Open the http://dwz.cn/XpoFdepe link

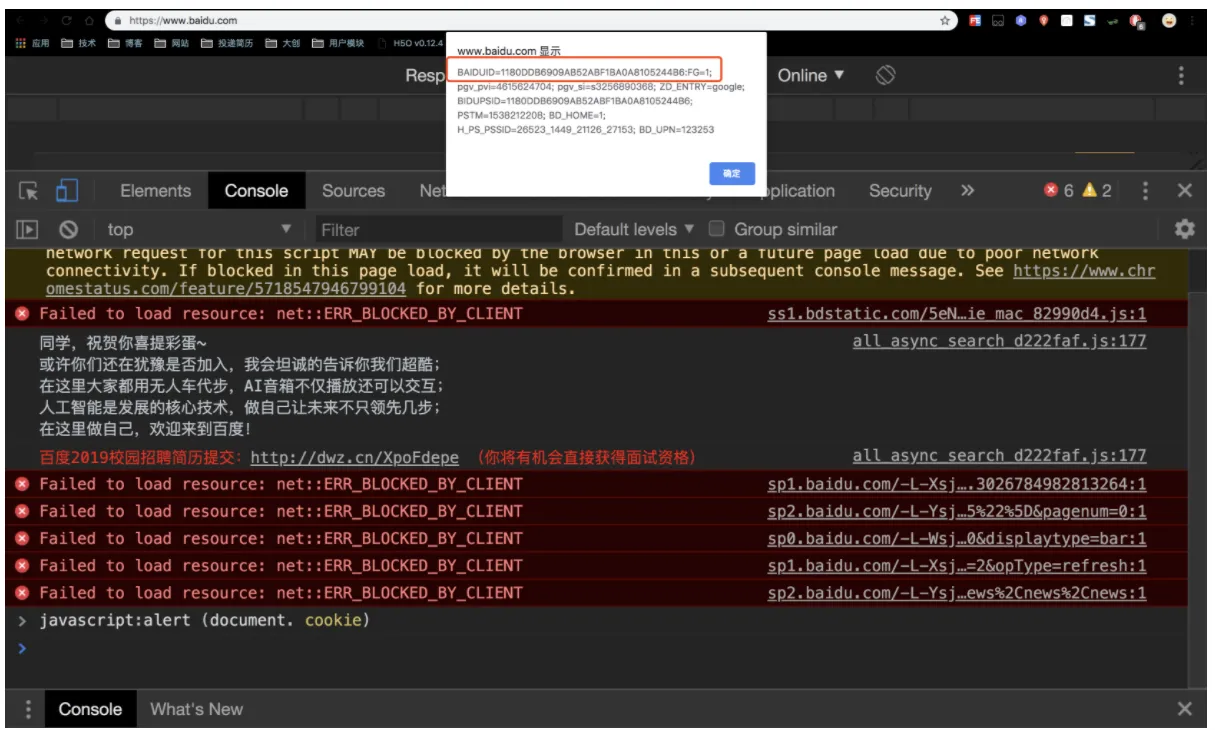tap(354, 457)
